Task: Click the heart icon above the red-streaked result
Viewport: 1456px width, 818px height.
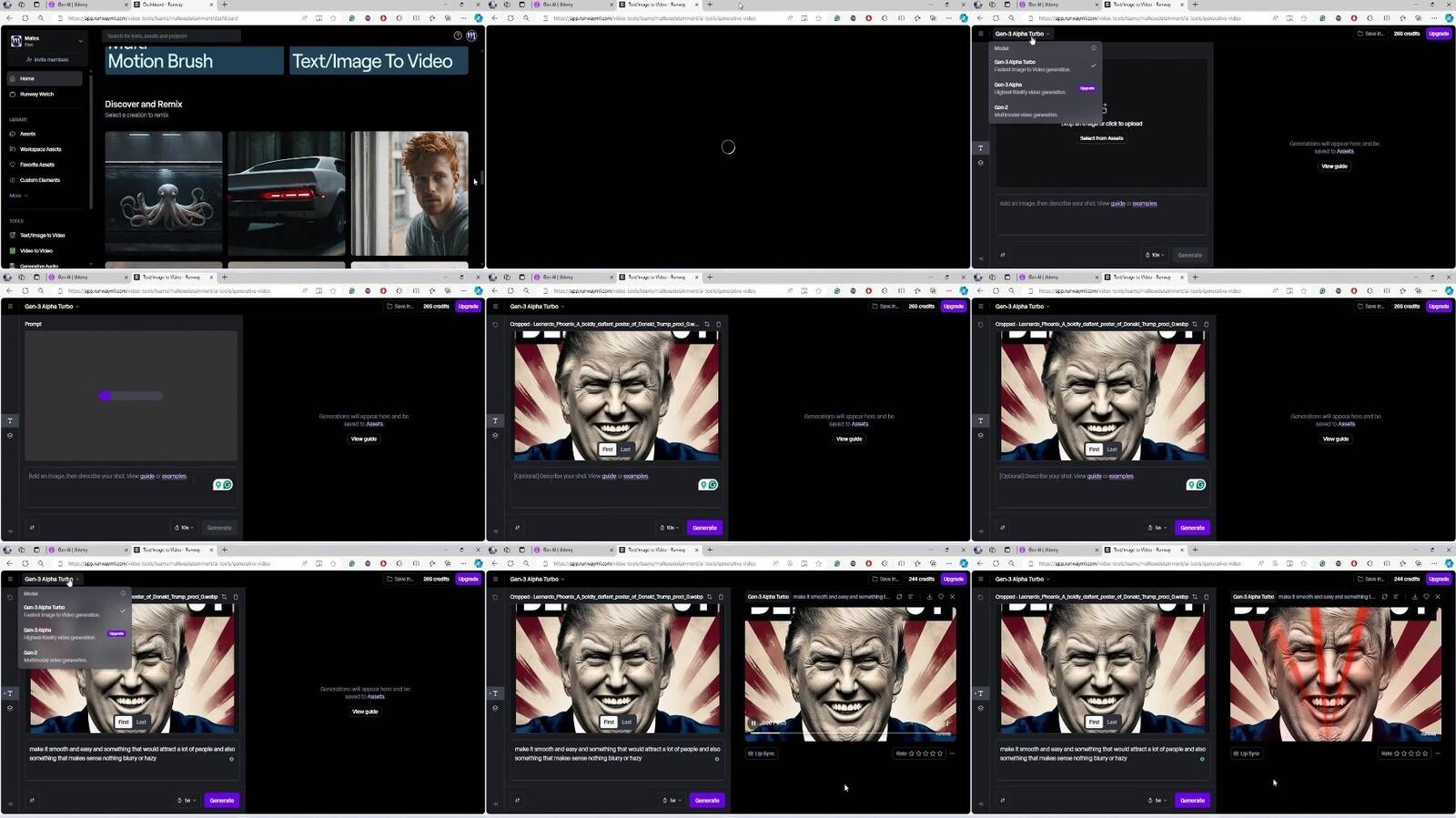Action: click(1426, 597)
